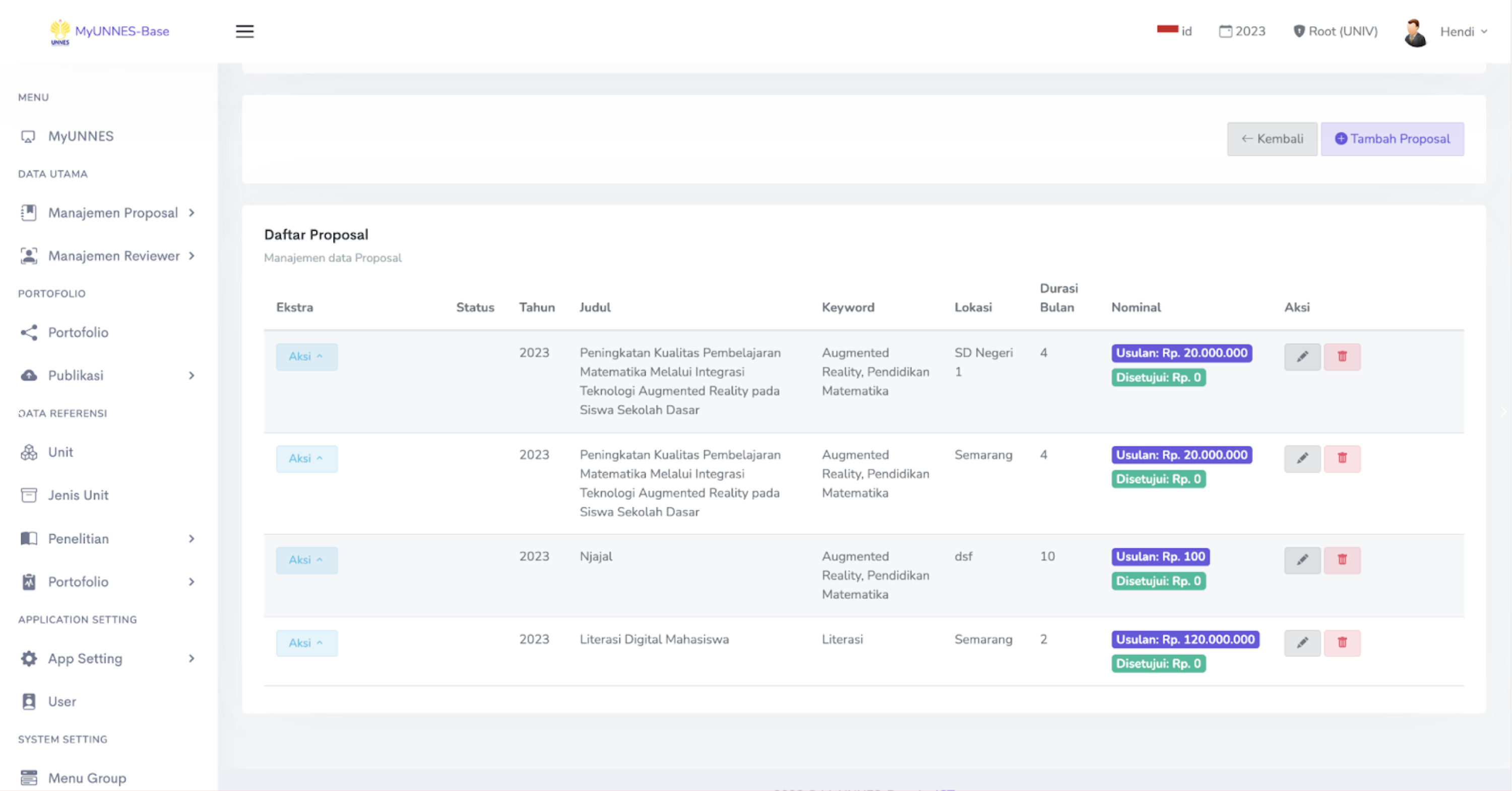Screen dimensions: 1512x791
Task: Open the Portofolio share icon item
Action: coord(78,332)
